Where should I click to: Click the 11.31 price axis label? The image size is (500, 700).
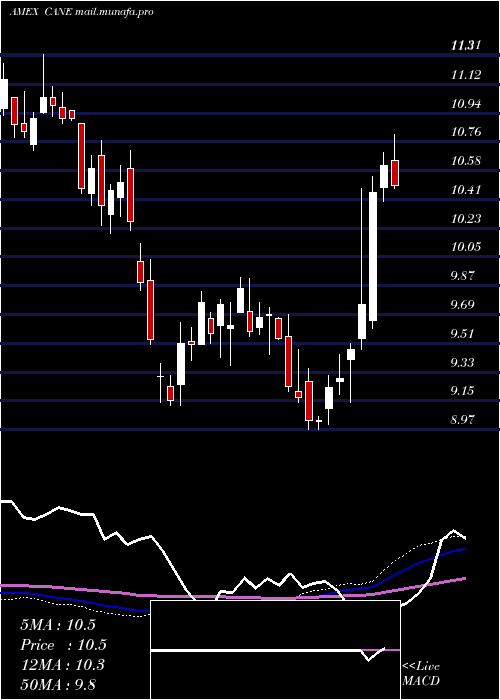coord(466,45)
